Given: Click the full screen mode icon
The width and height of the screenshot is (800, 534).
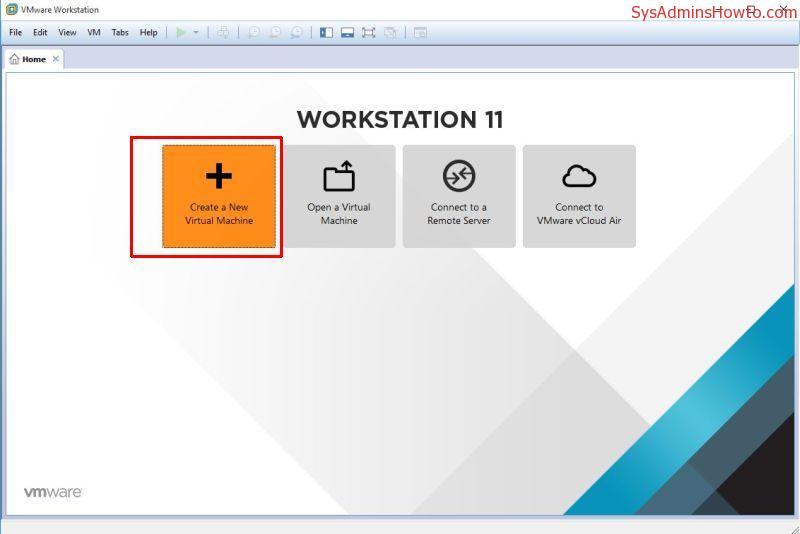Looking at the screenshot, I should pyautogui.click(x=368, y=33).
